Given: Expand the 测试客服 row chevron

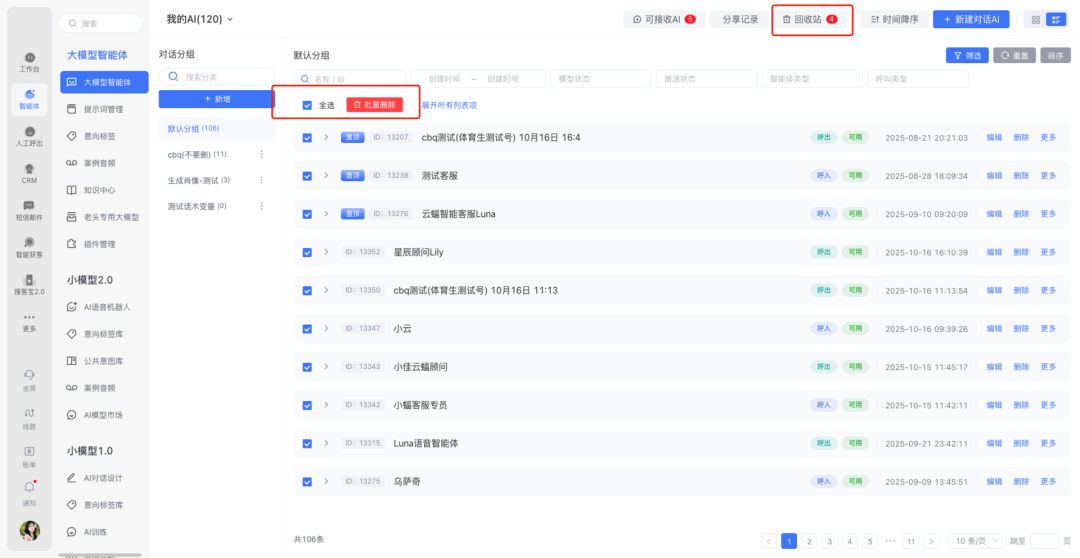Looking at the screenshot, I should click(x=326, y=175).
